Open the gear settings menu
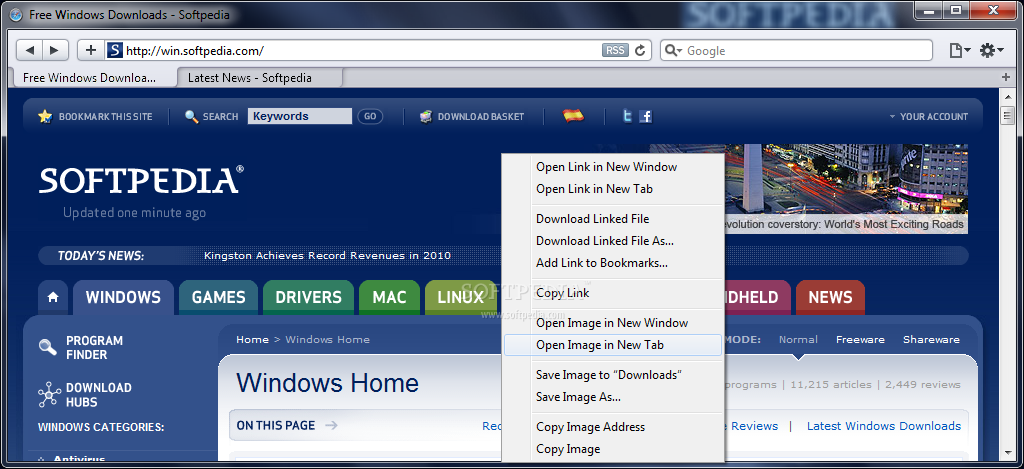The image size is (1024, 469). (x=991, y=50)
